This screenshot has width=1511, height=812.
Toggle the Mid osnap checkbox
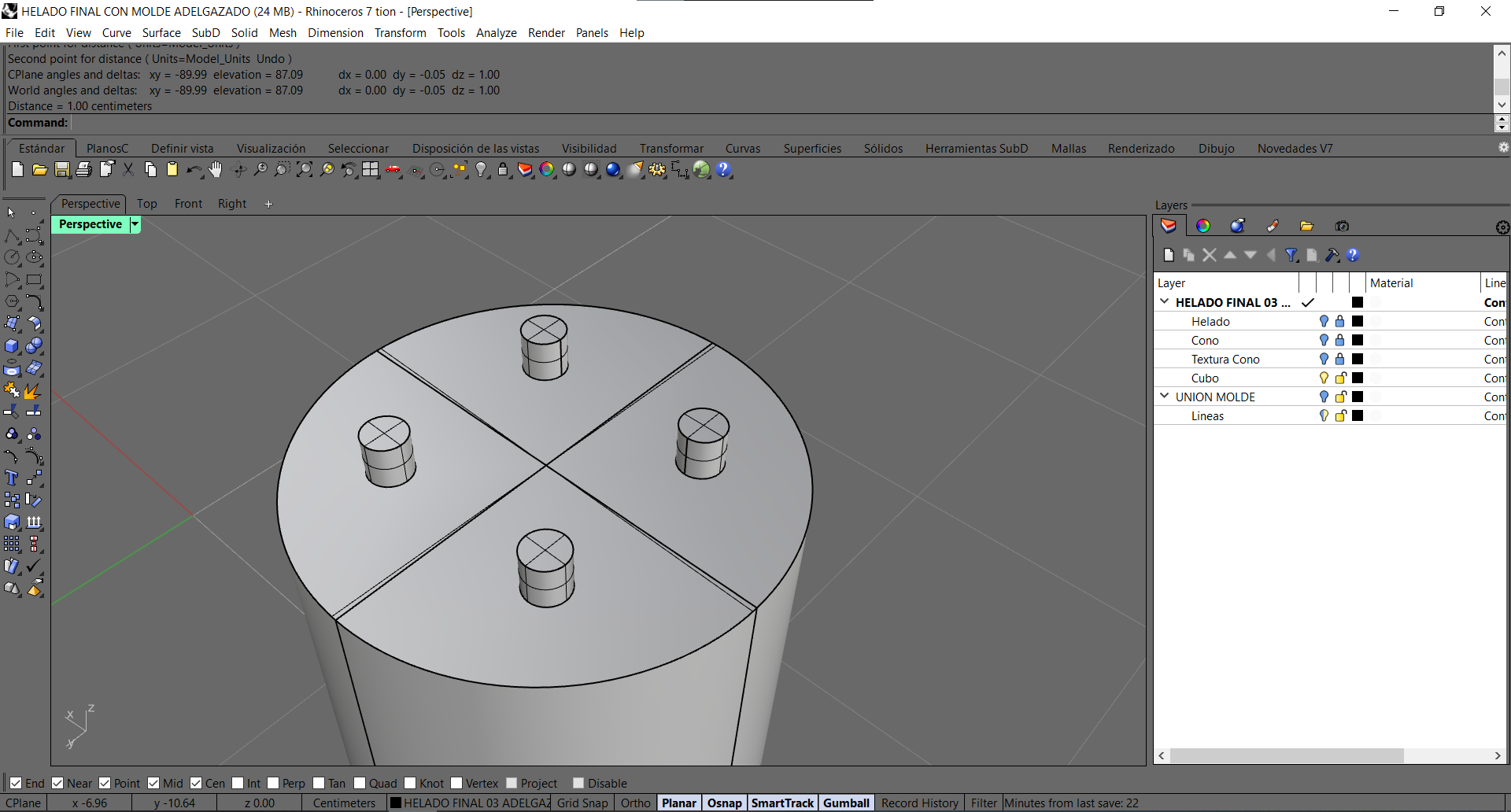click(153, 783)
